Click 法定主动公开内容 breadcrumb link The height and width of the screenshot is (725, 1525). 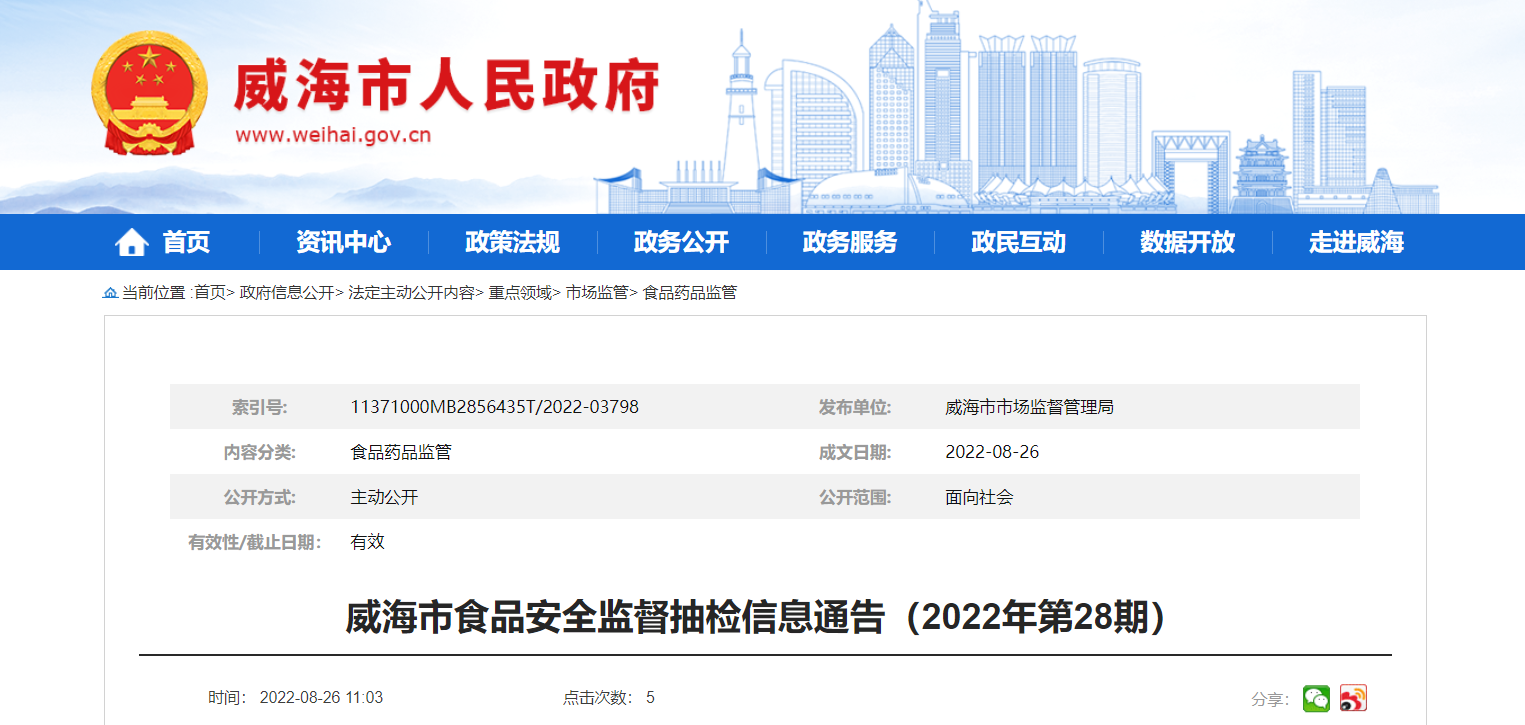411,293
